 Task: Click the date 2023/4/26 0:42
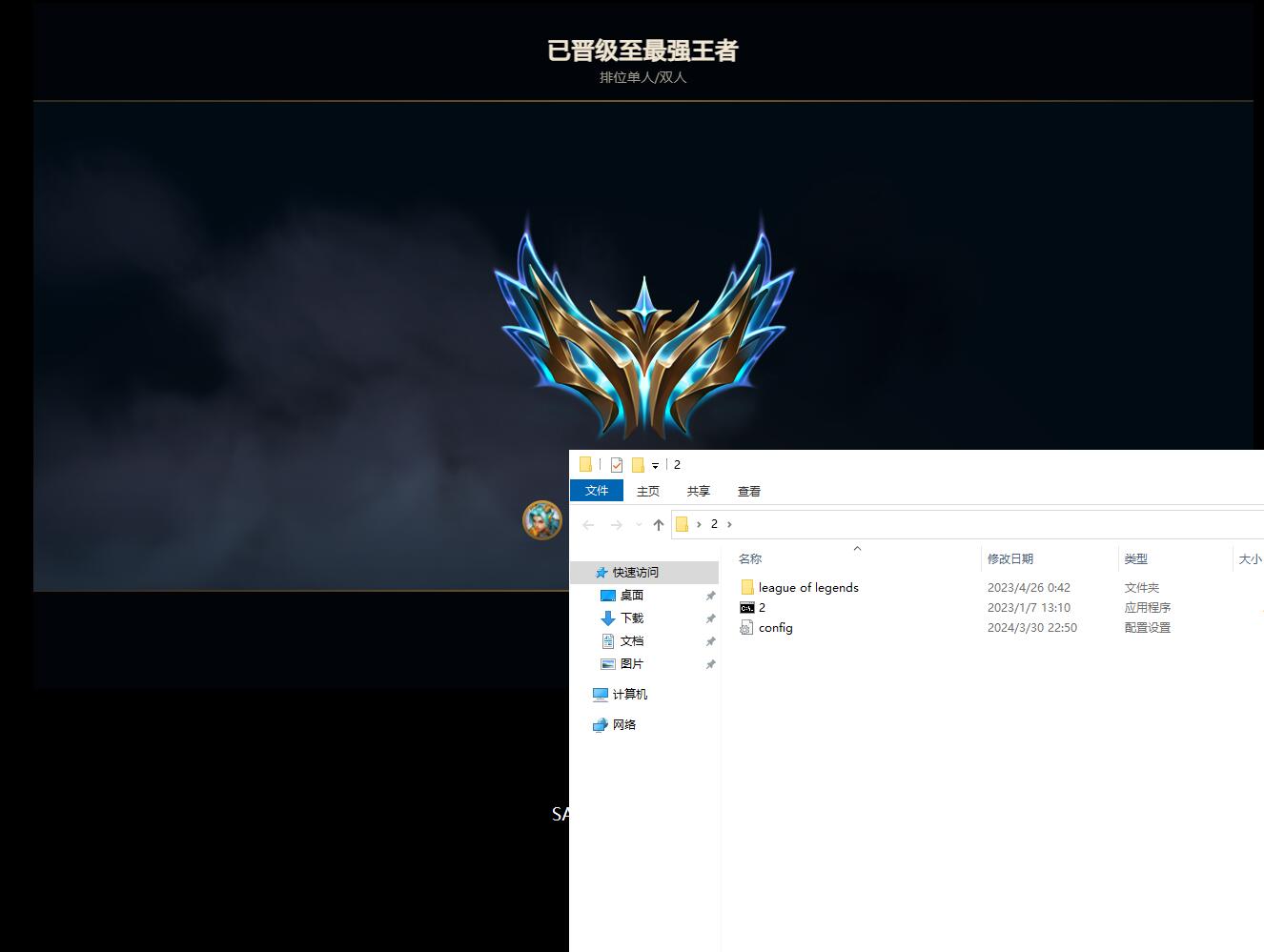[1029, 588]
